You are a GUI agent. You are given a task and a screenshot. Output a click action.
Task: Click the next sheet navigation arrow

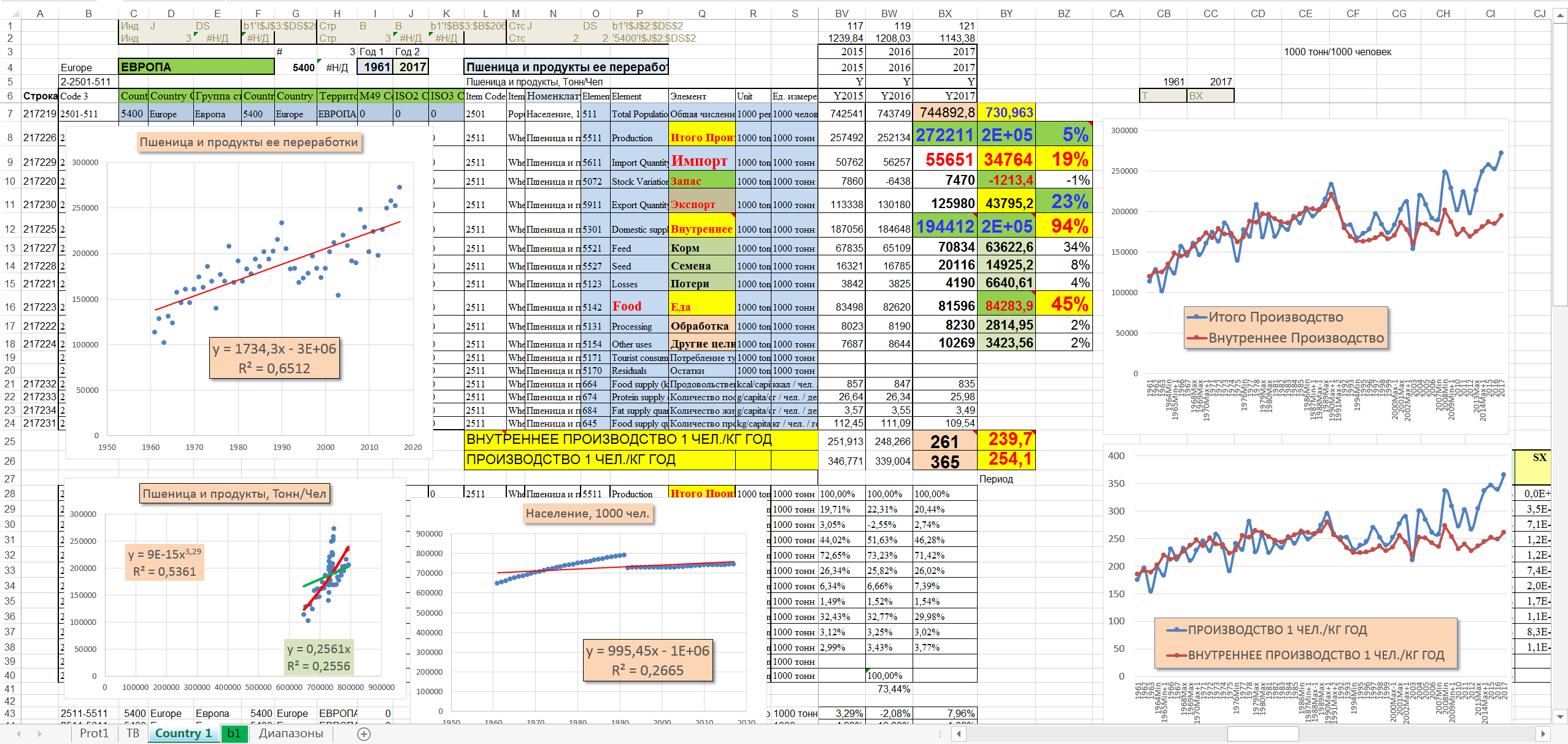pyautogui.click(x=40, y=734)
